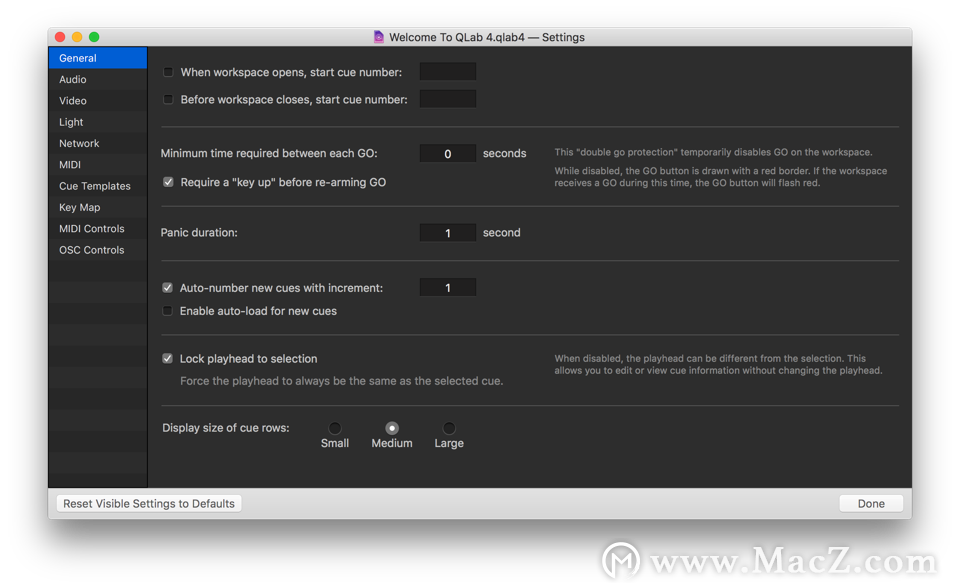The height and width of the screenshot is (588, 960).
Task: Open OSC Controls settings
Action: [97, 250]
